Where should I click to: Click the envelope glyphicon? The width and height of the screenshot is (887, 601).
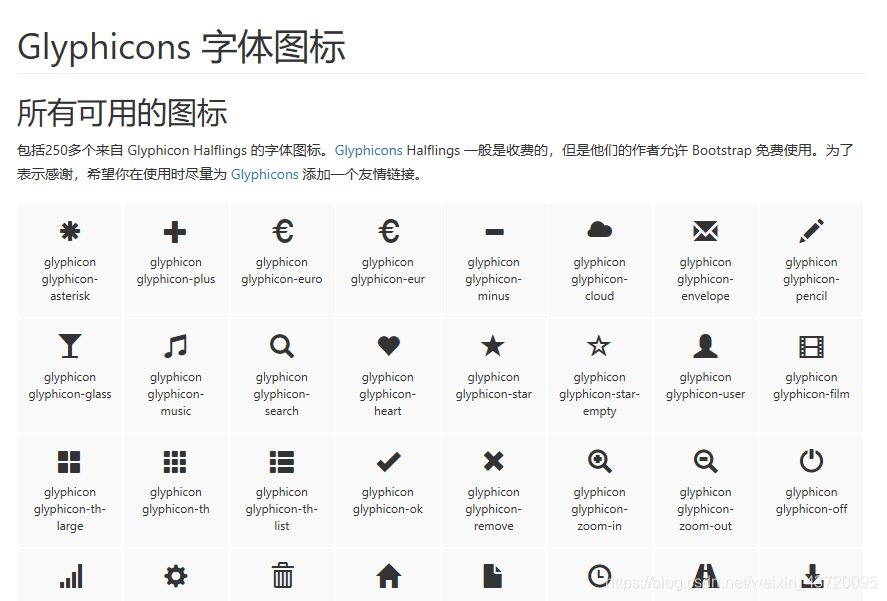705,231
